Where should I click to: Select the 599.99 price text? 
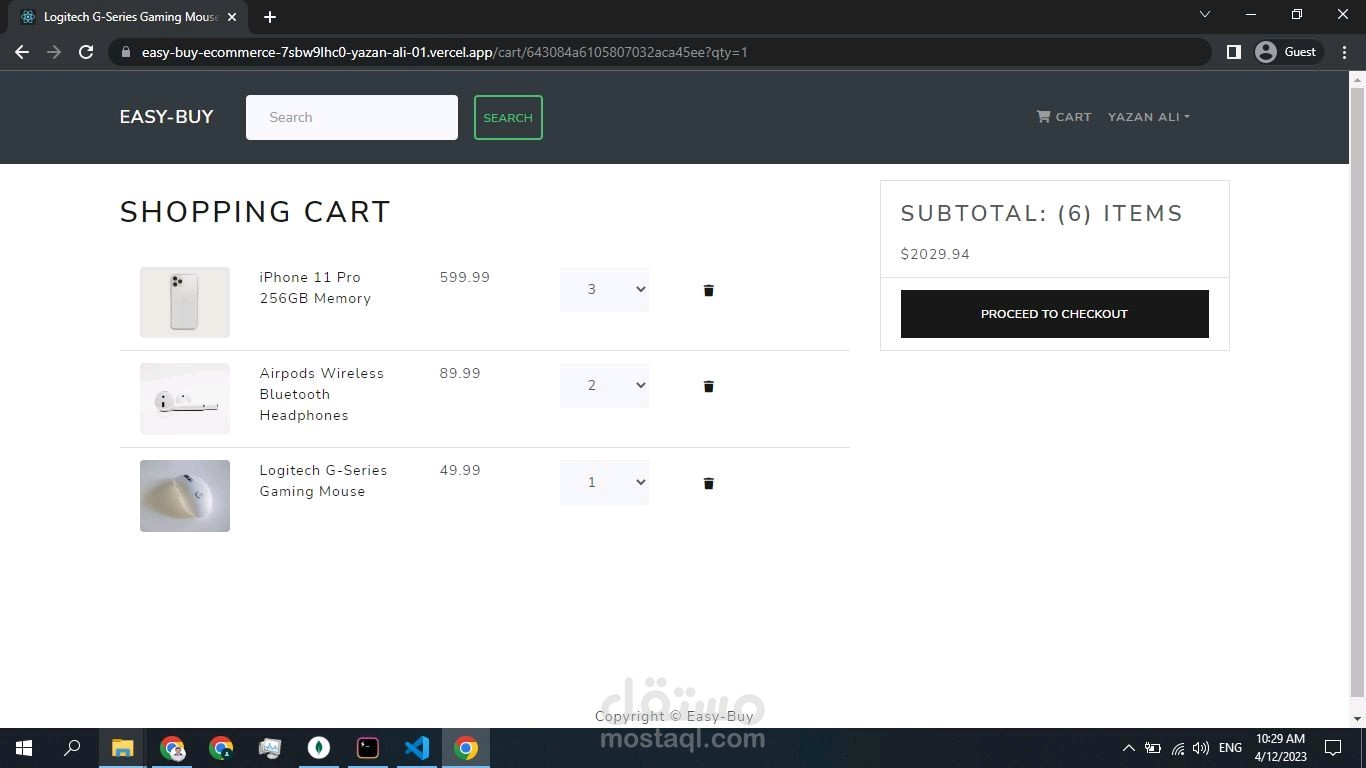coord(465,277)
